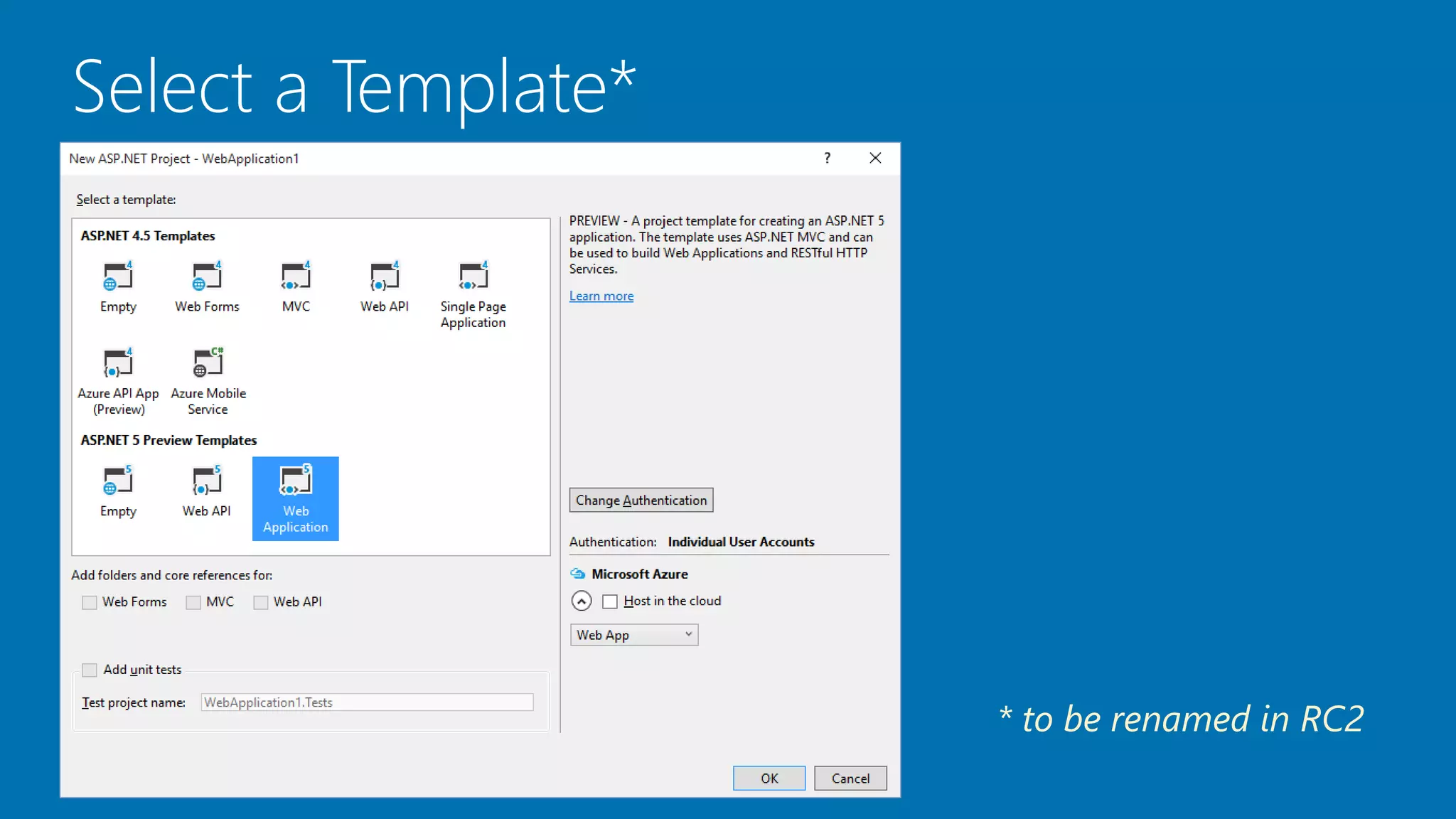Pick the ASP.NET 4.5 MVC template

(x=296, y=276)
